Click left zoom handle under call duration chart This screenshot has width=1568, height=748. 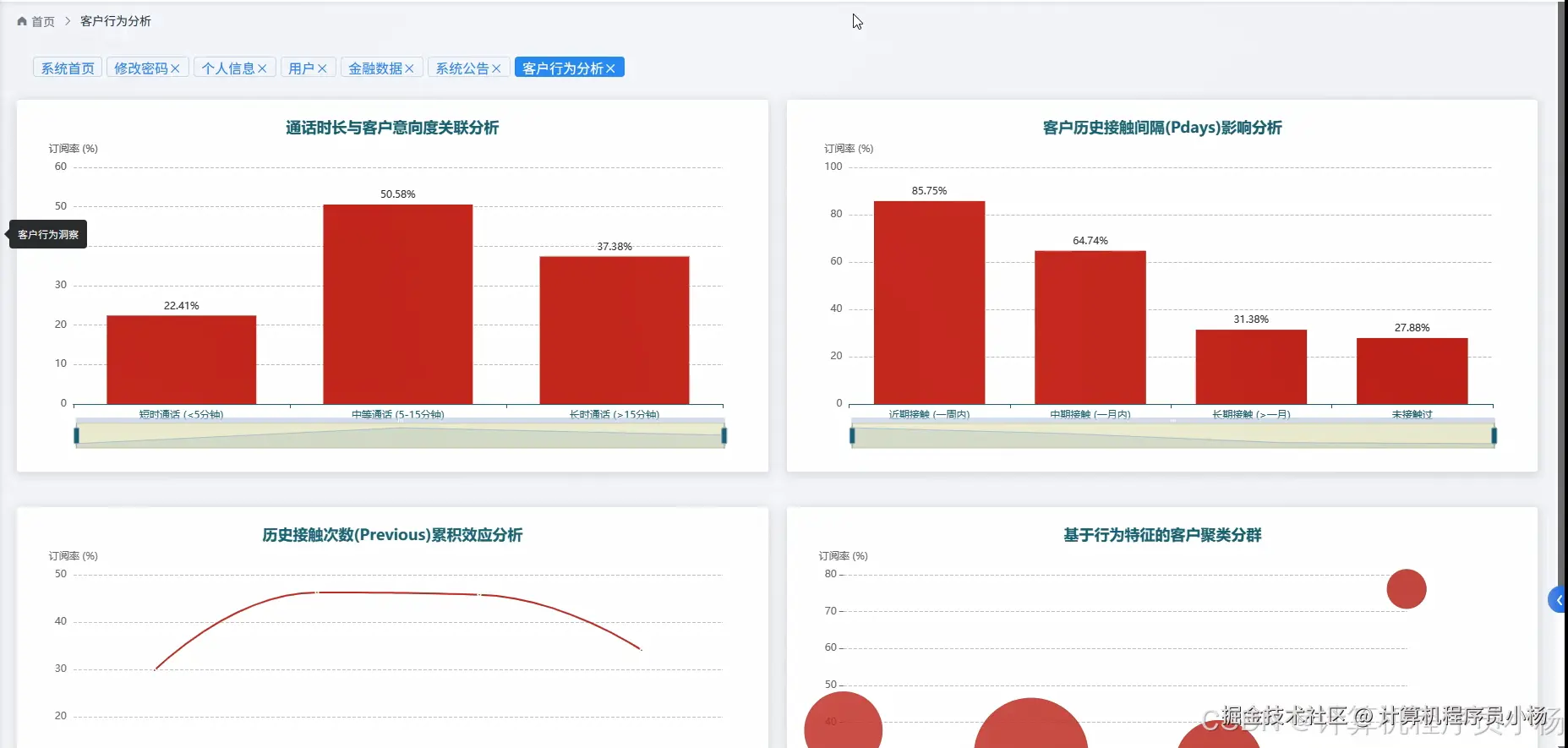click(x=77, y=435)
